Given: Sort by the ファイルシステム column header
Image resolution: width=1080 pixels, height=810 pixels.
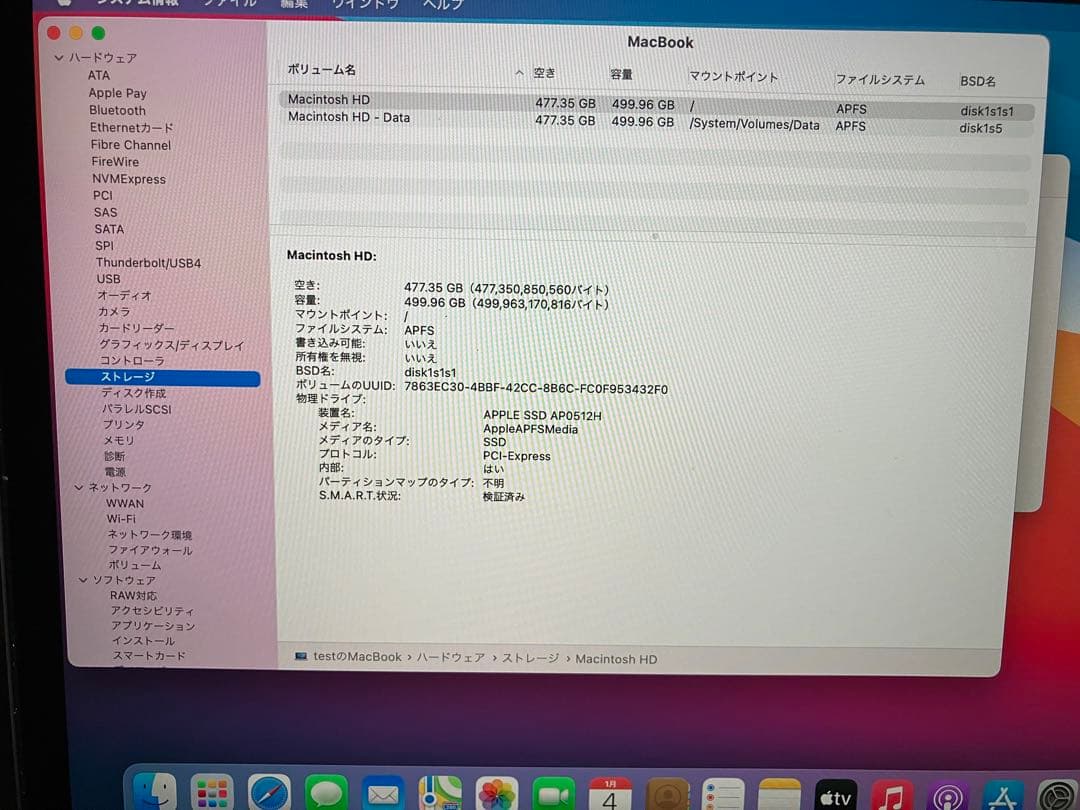Looking at the screenshot, I should pos(880,79).
